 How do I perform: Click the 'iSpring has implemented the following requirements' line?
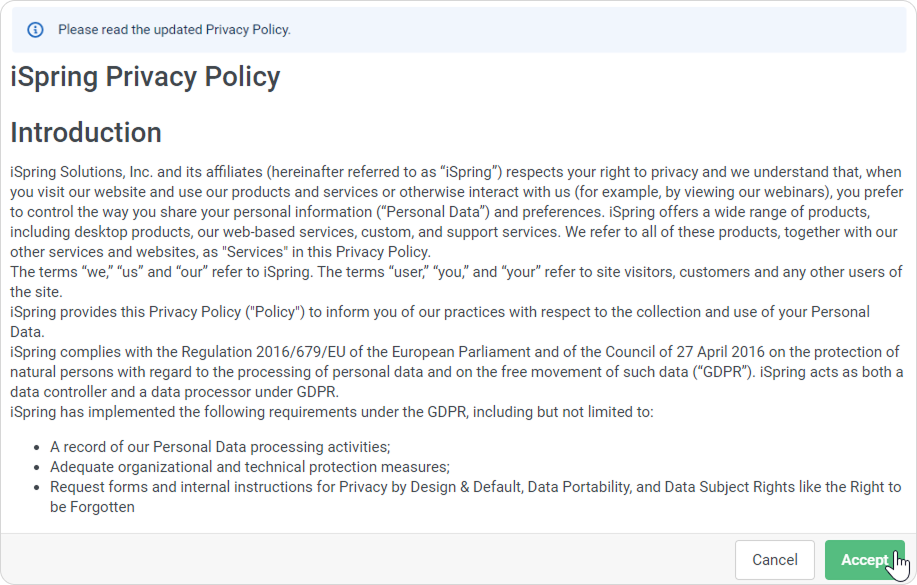[330, 412]
